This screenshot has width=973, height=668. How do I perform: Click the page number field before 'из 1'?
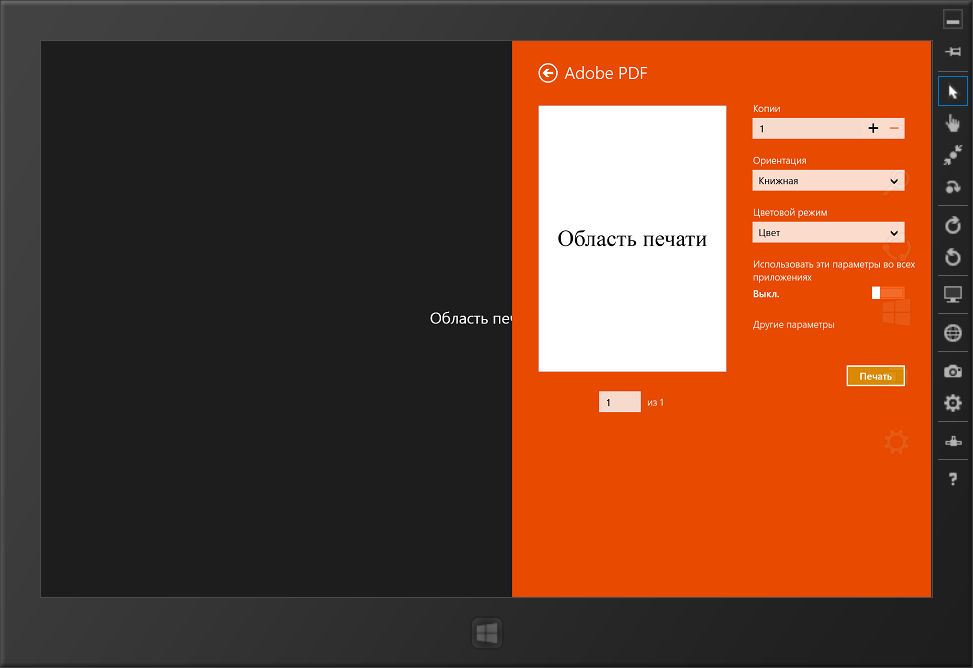coord(619,402)
